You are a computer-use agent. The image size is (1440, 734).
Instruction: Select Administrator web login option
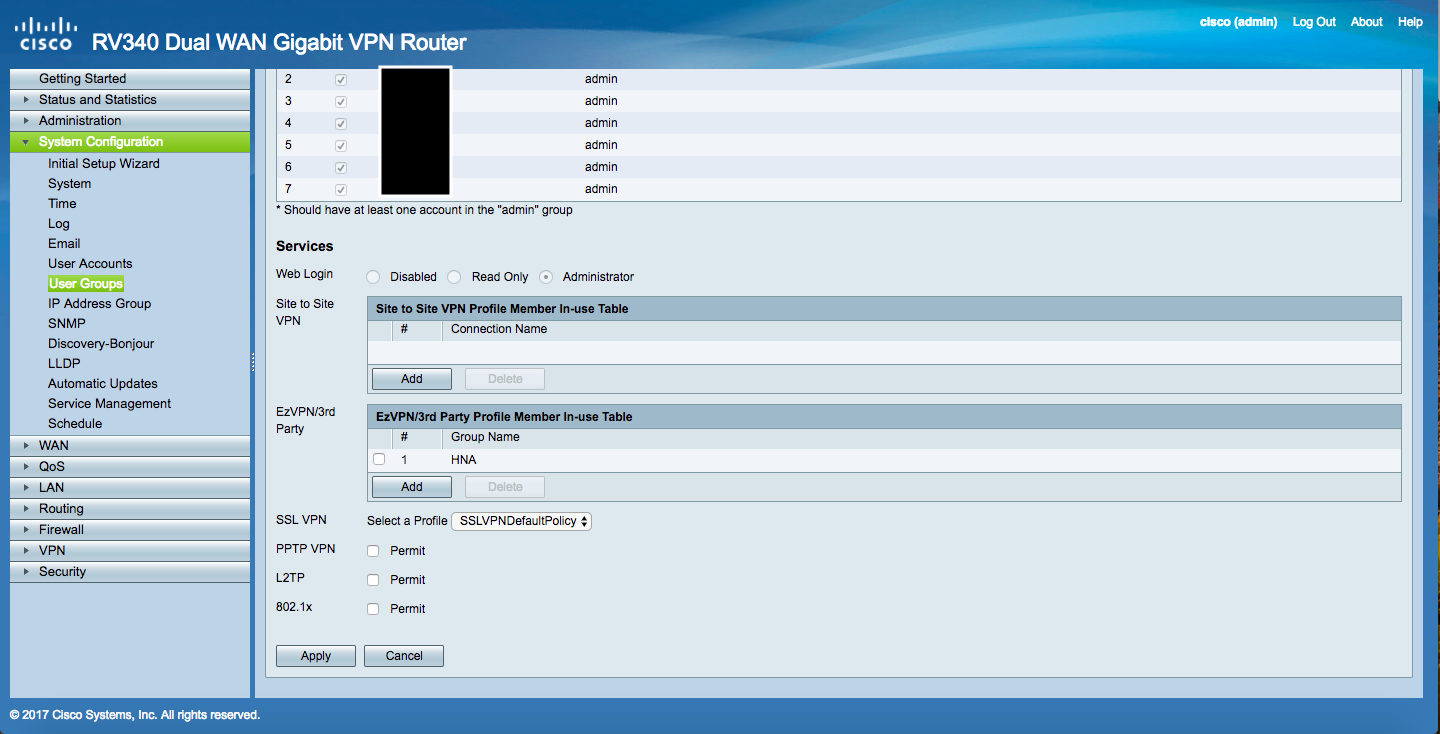[x=546, y=277]
